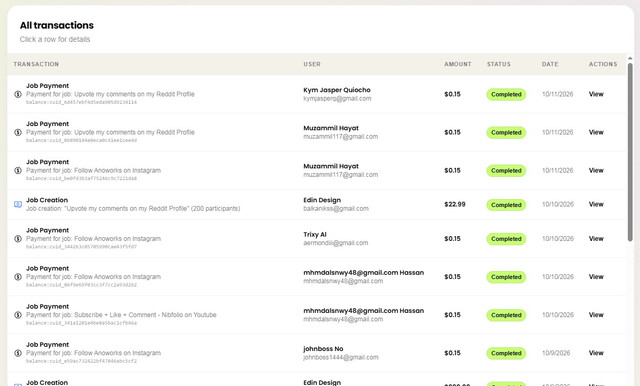Click user name 'Trixy AI'
The width and height of the screenshot is (640, 386).
click(315, 235)
